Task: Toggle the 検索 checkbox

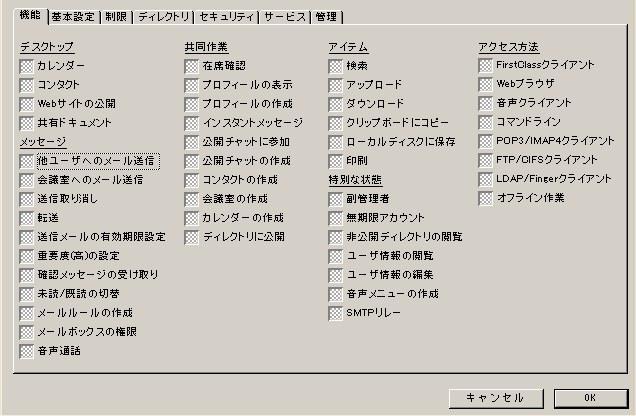Action: click(336, 66)
